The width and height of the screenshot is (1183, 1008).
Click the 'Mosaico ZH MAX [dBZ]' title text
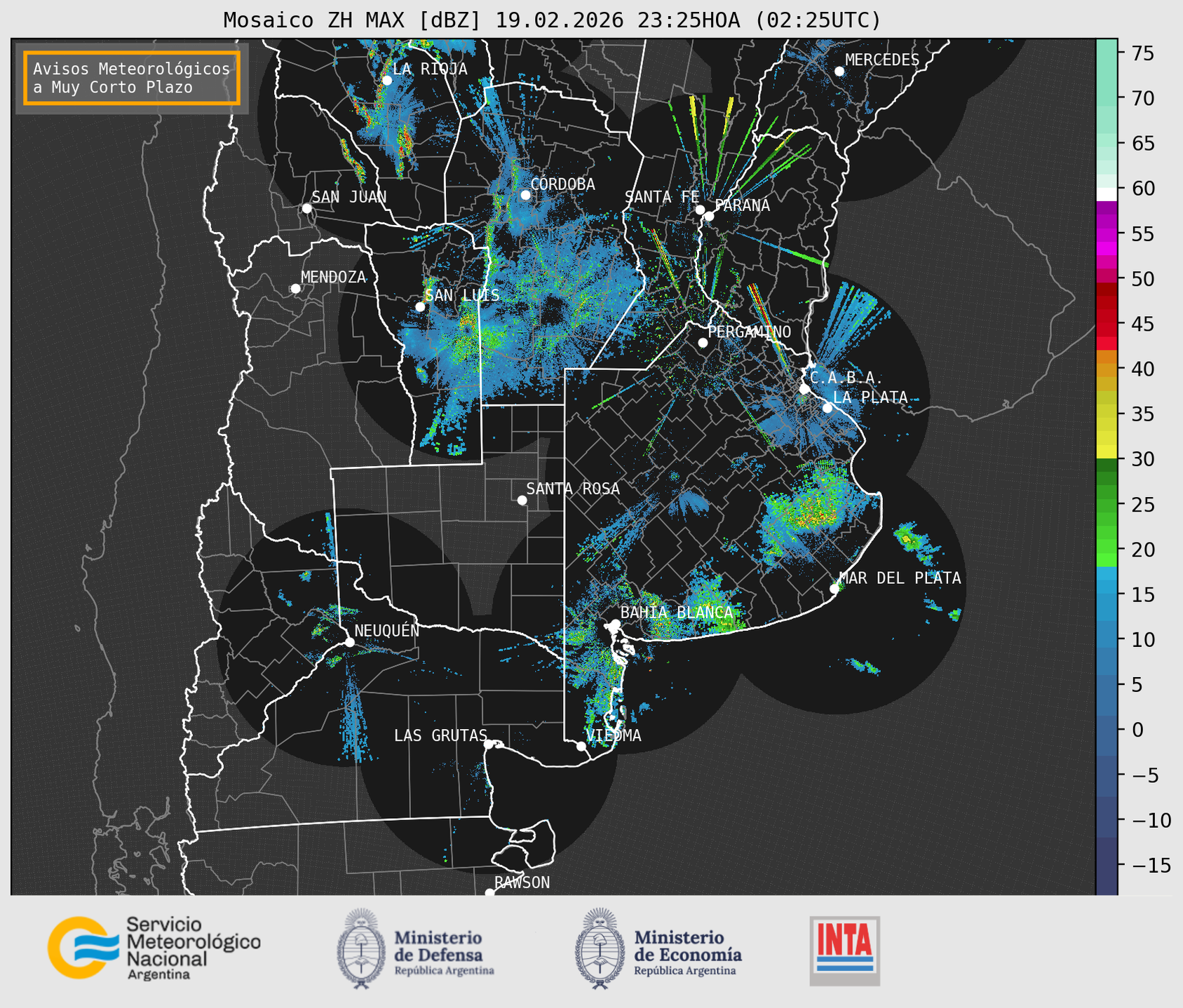[353, 20]
